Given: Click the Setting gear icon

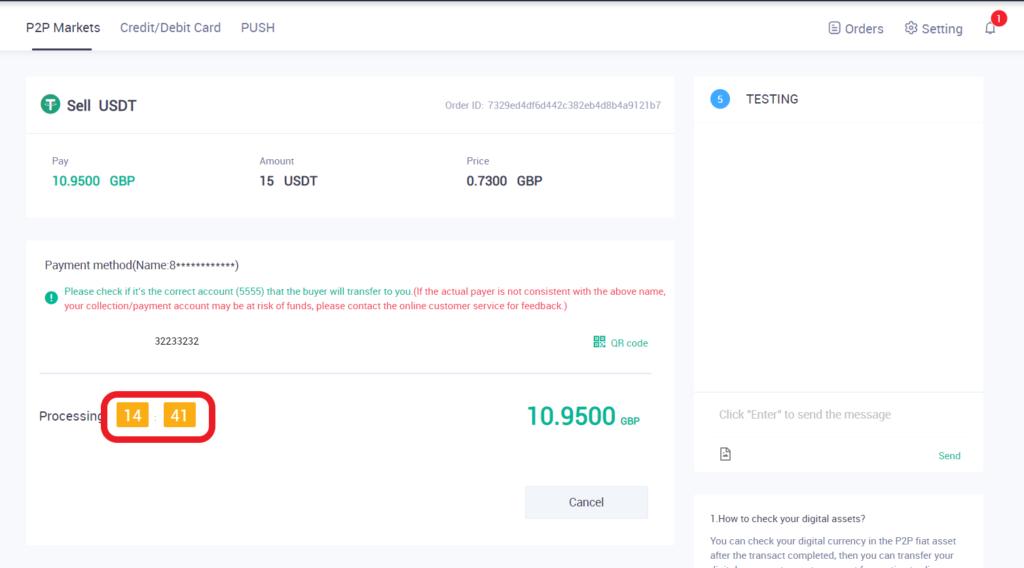Looking at the screenshot, I should (911, 28).
